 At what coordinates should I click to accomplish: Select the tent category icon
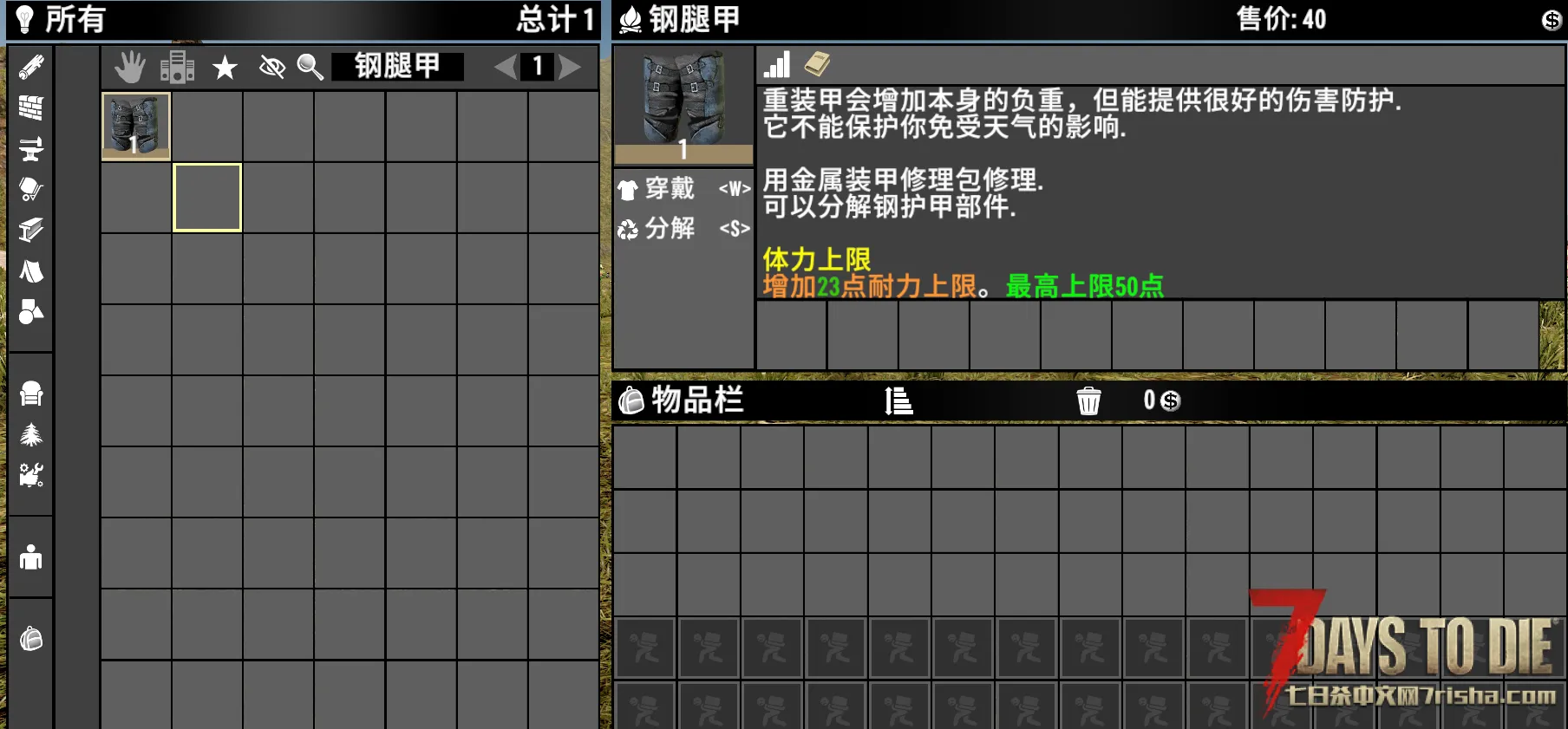coord(31,270)
